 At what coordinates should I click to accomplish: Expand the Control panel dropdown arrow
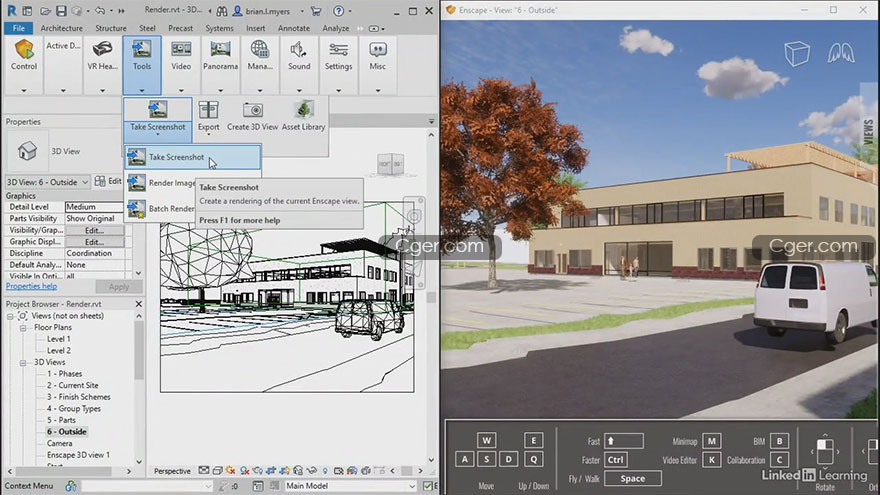click(24, 90)
